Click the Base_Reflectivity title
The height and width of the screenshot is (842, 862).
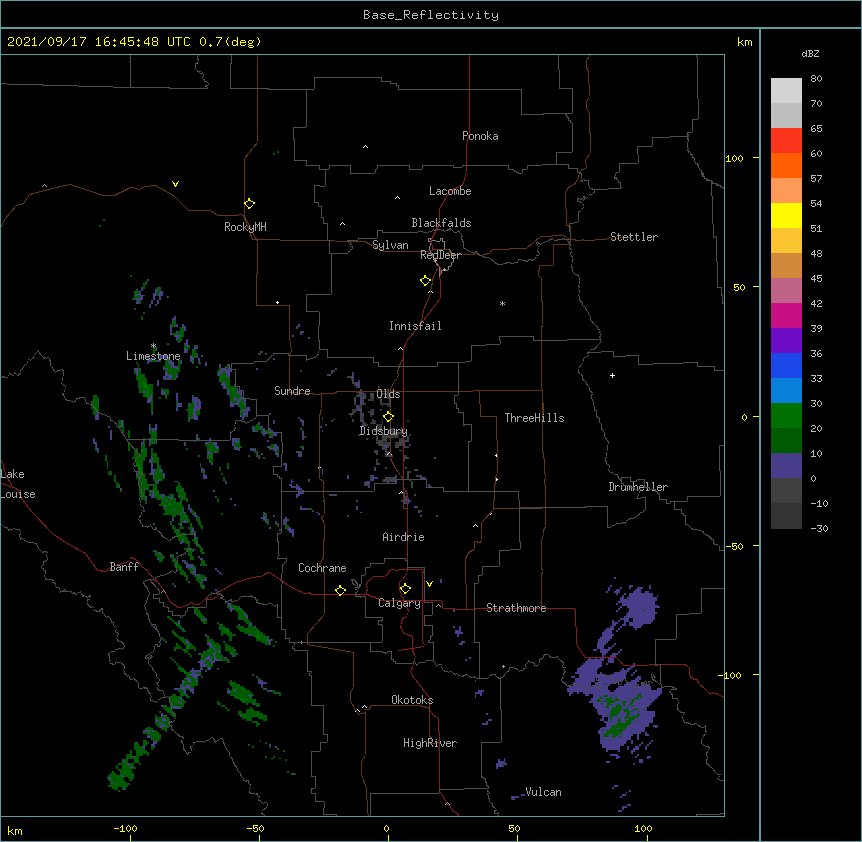pos(431,15)
